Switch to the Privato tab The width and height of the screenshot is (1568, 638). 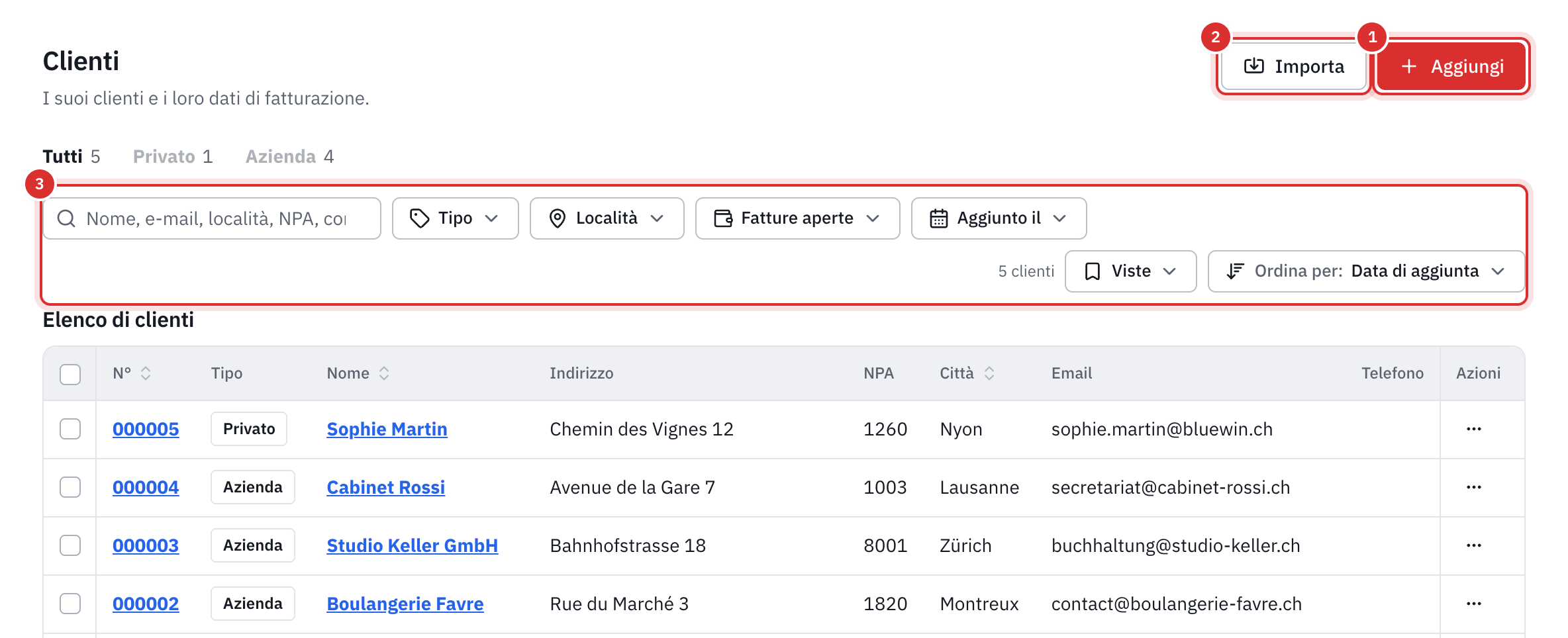[x=173, y=156]
